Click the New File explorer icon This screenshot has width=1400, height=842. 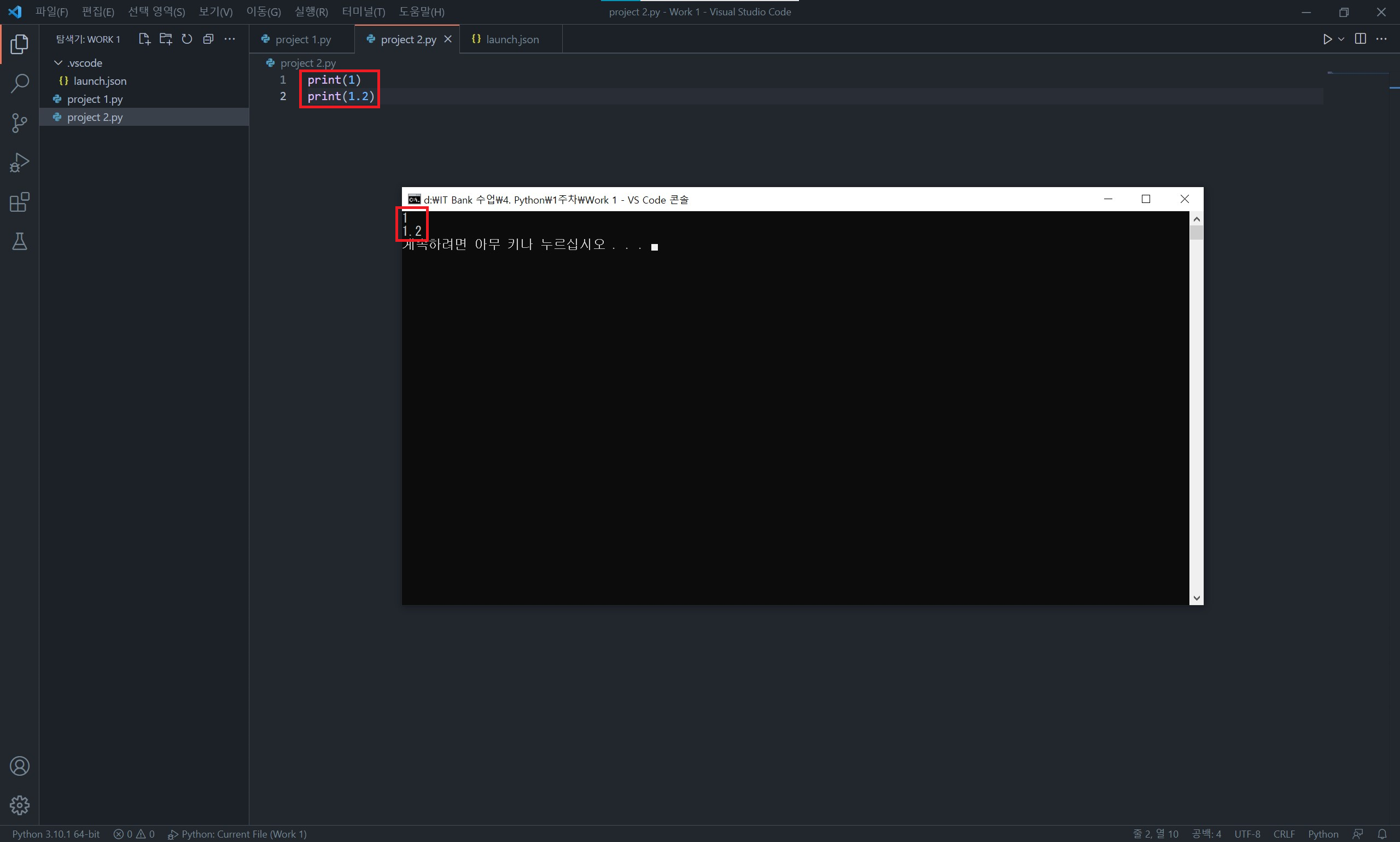pyautogui.click(x=144, y=39)
